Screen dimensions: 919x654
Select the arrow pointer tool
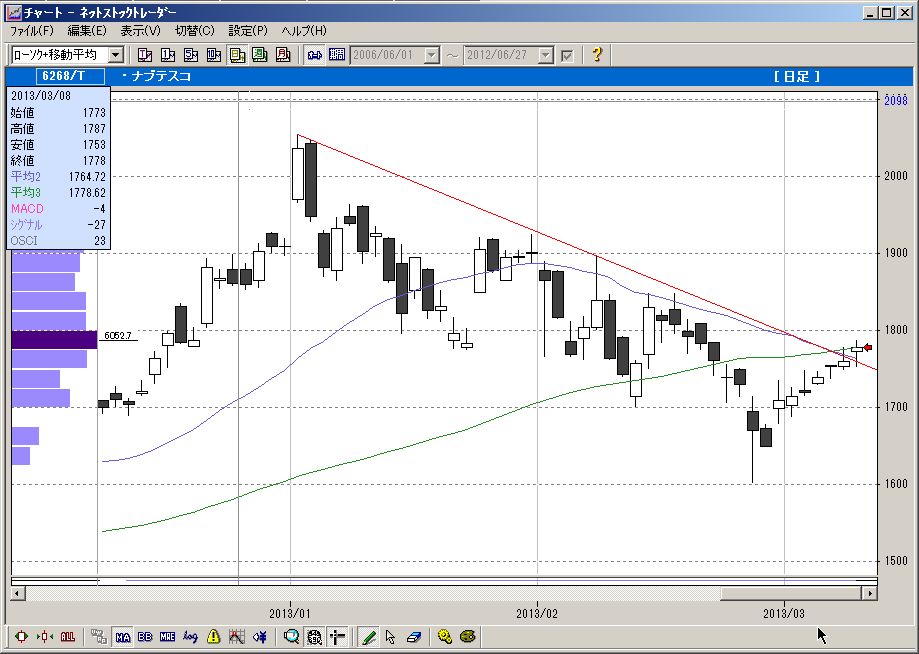point(390,636)
